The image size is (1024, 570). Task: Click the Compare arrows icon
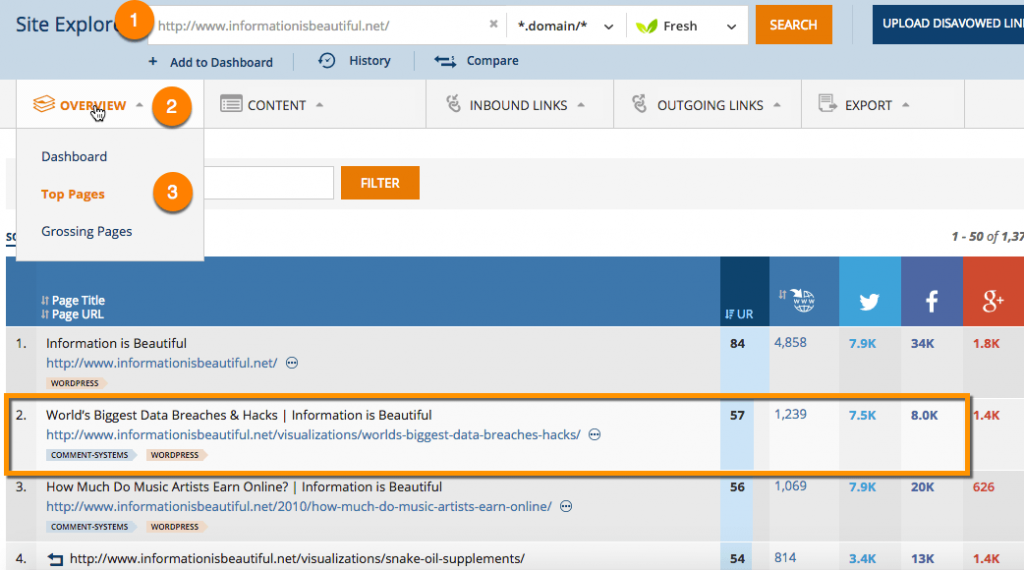tap(445, 61)
